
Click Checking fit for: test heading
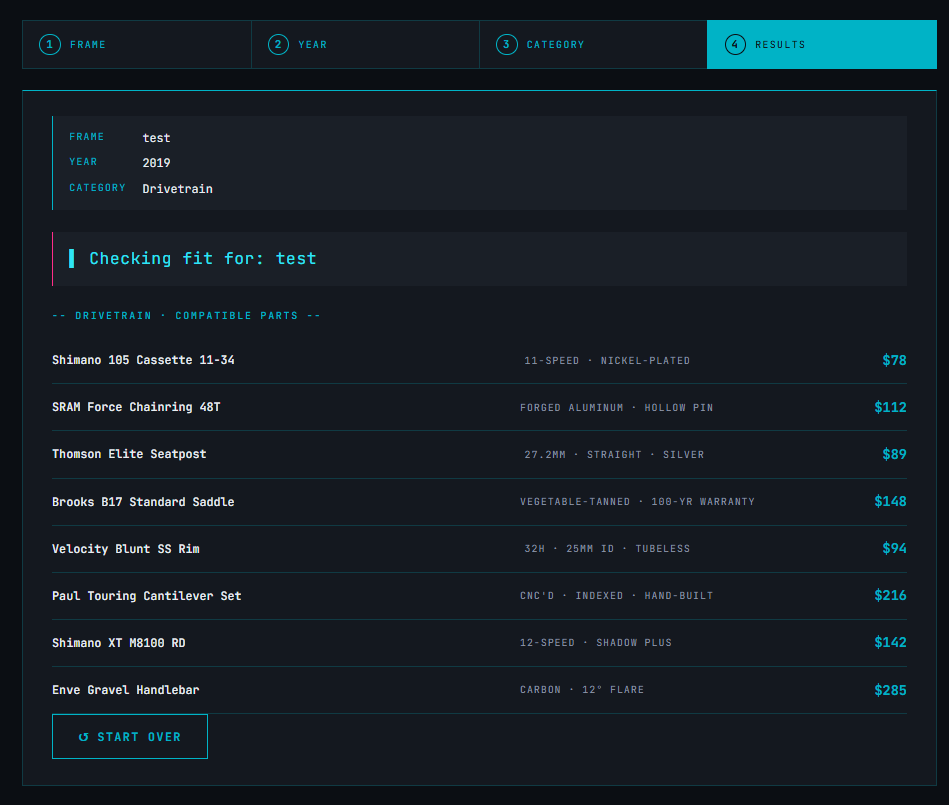(203, 259)
